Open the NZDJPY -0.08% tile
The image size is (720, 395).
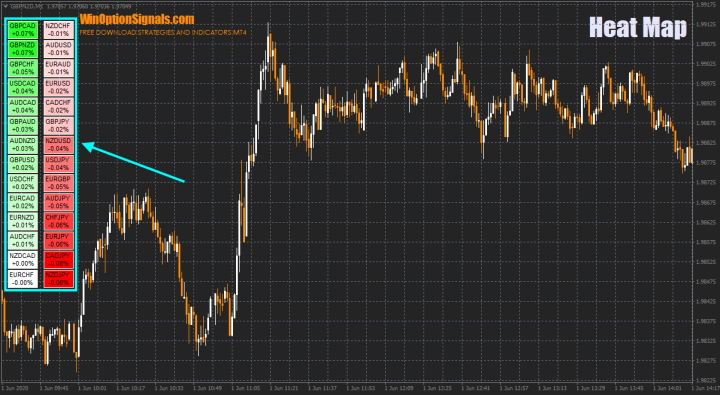pos(58,279)
